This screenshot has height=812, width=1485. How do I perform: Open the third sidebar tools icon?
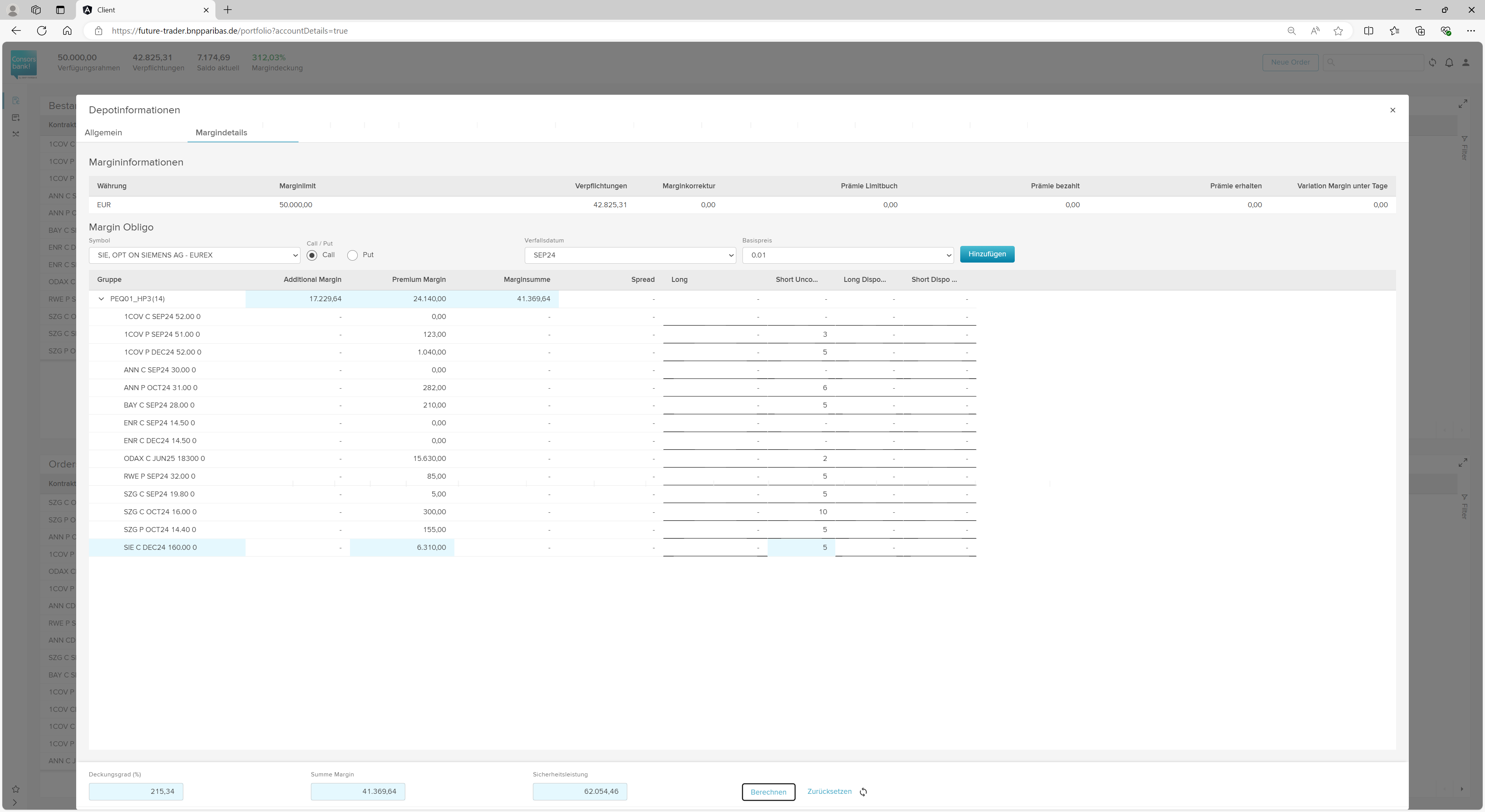(15, 134)
